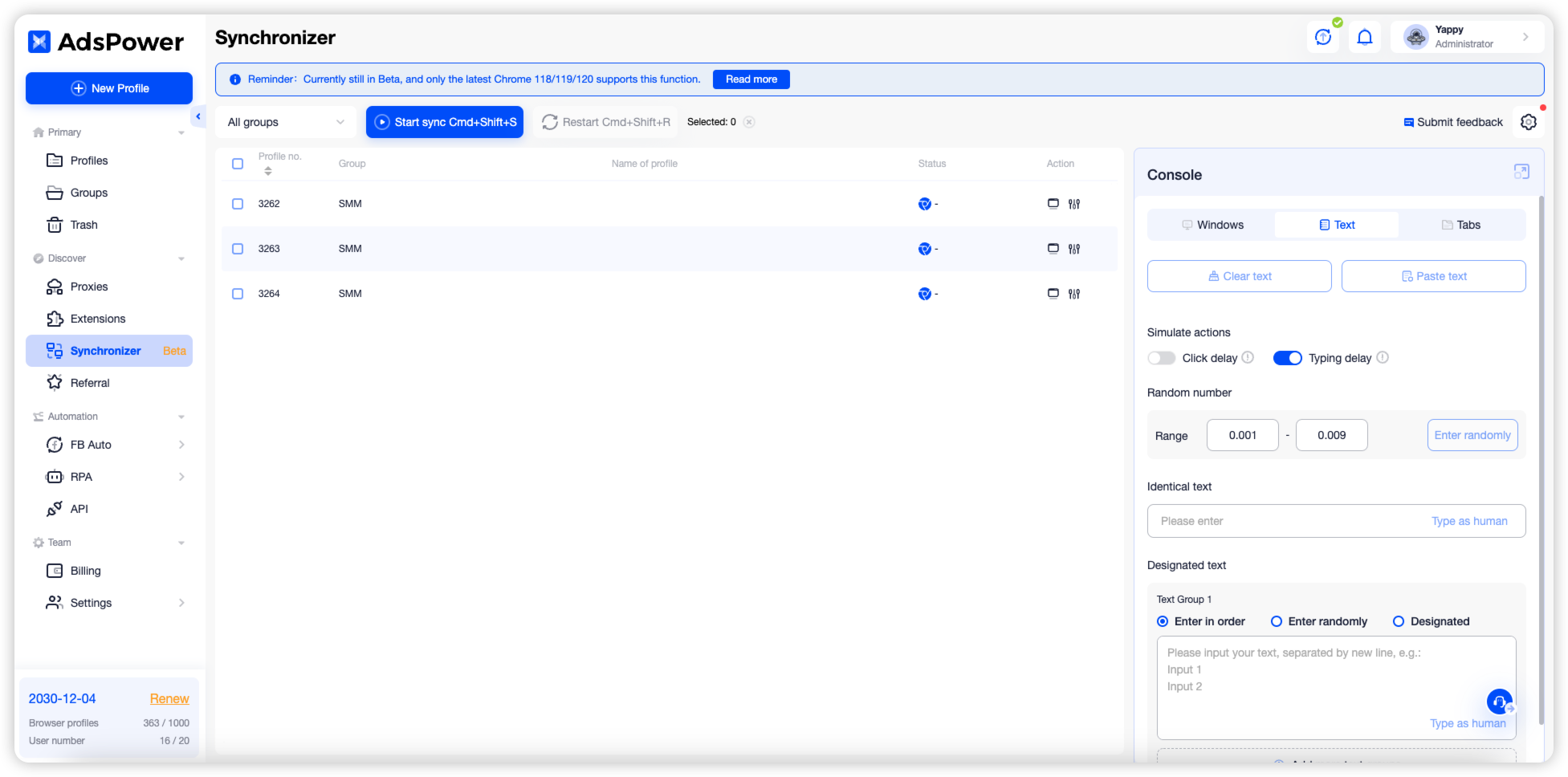Collapse the sidebar with the arrow handle
Screen dimensions: 1568x777
(x=198, y=117)
